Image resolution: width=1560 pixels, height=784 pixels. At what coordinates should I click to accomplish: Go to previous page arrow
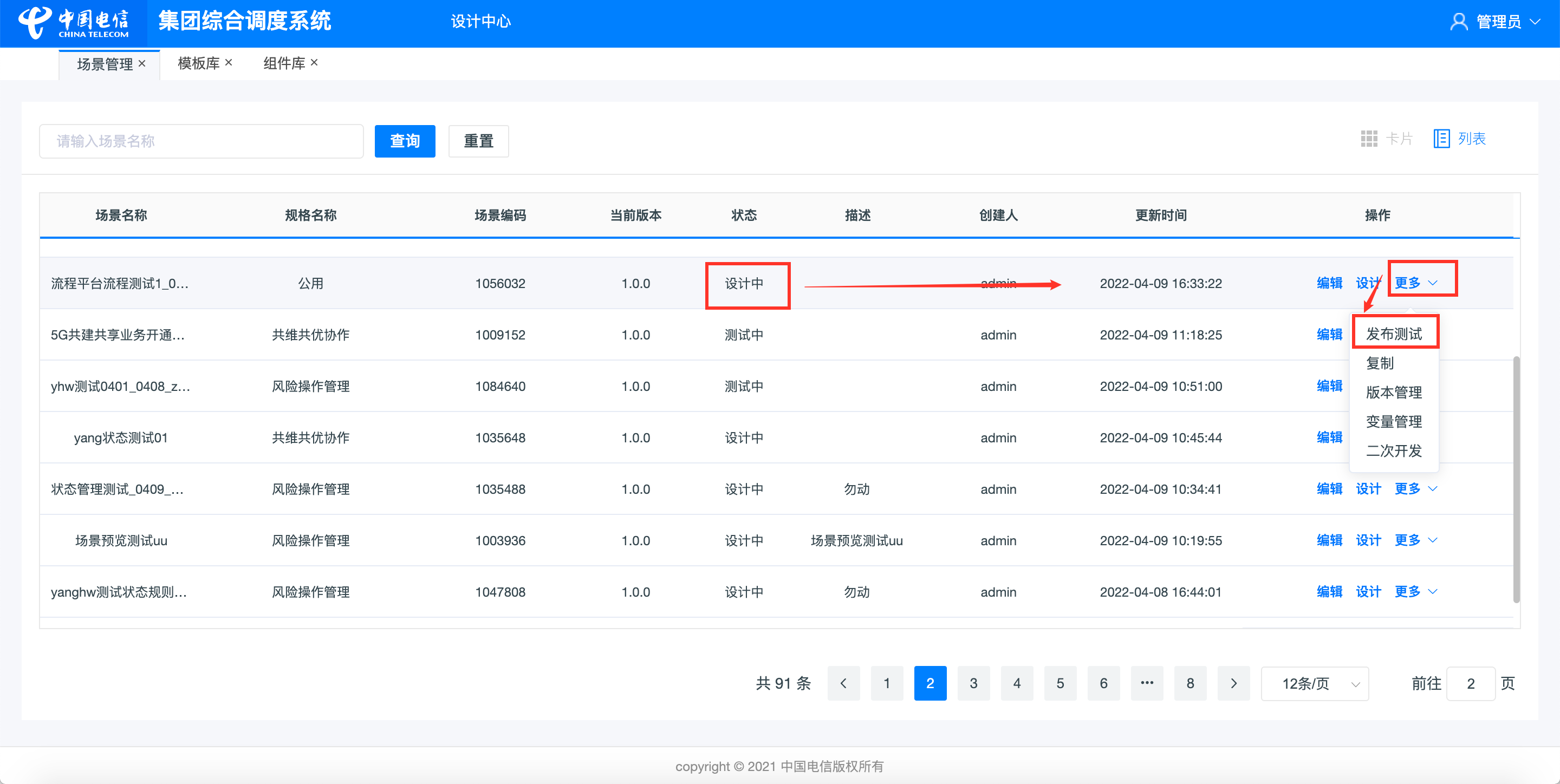[843, 683]
